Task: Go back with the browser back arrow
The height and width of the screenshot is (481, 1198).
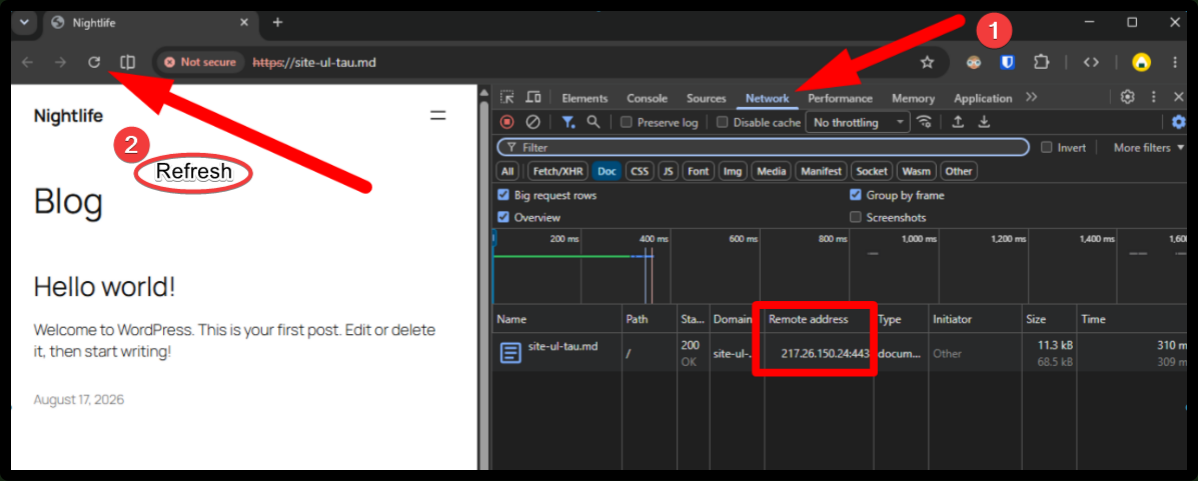Action: point(28,63)
